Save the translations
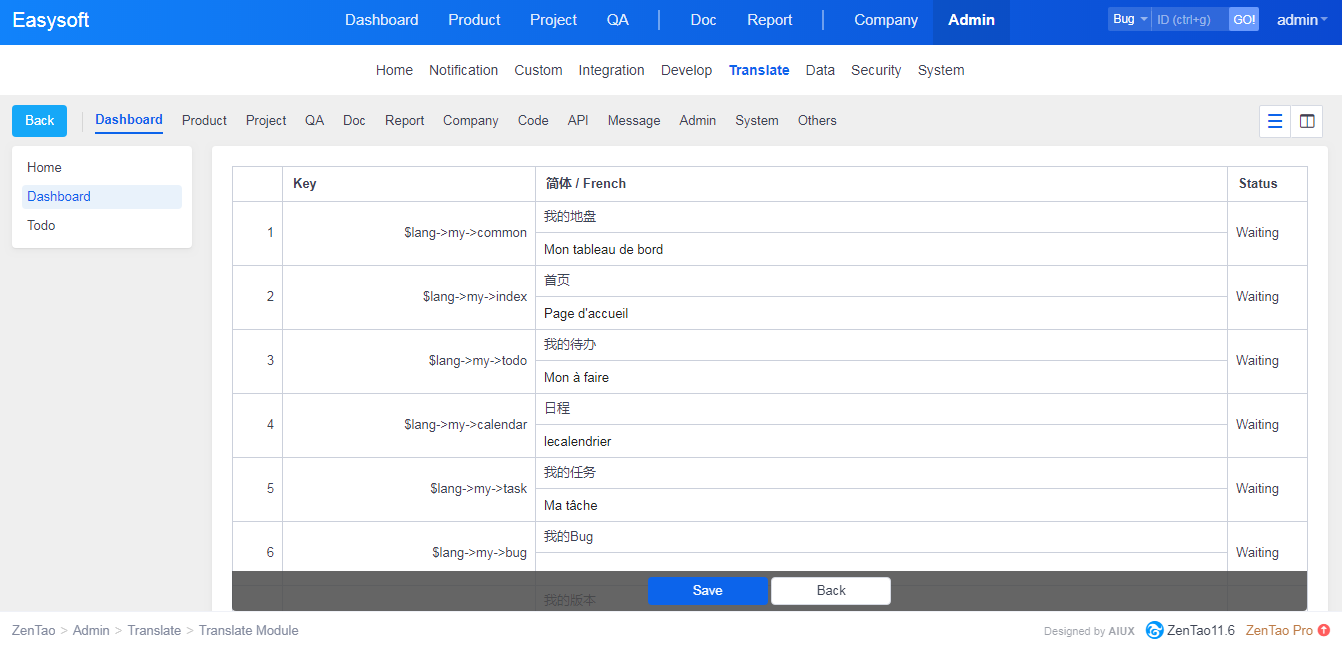This screenshot has width=1342, height=646. [x=707, y=591]
